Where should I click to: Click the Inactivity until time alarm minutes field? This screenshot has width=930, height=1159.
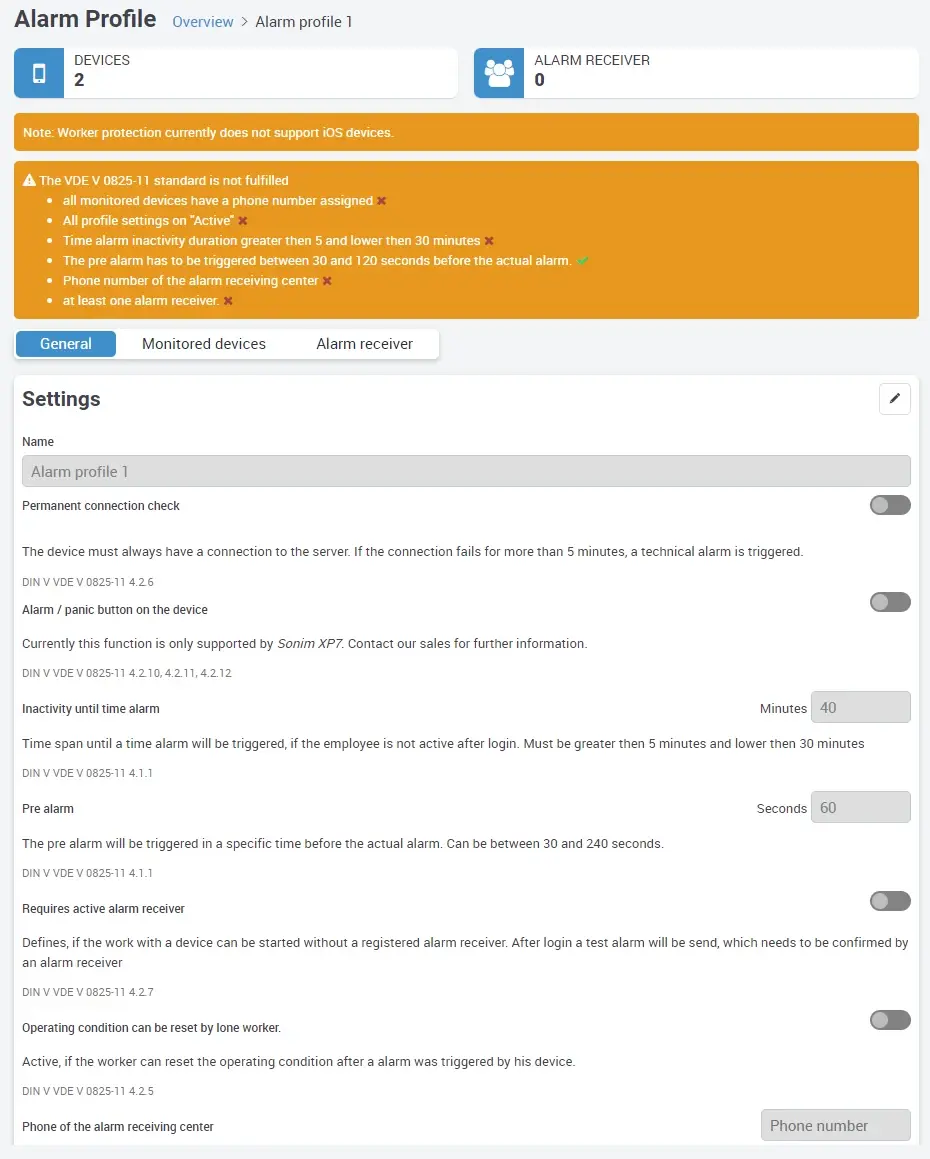pyautogui.click(x=860, y=707)
